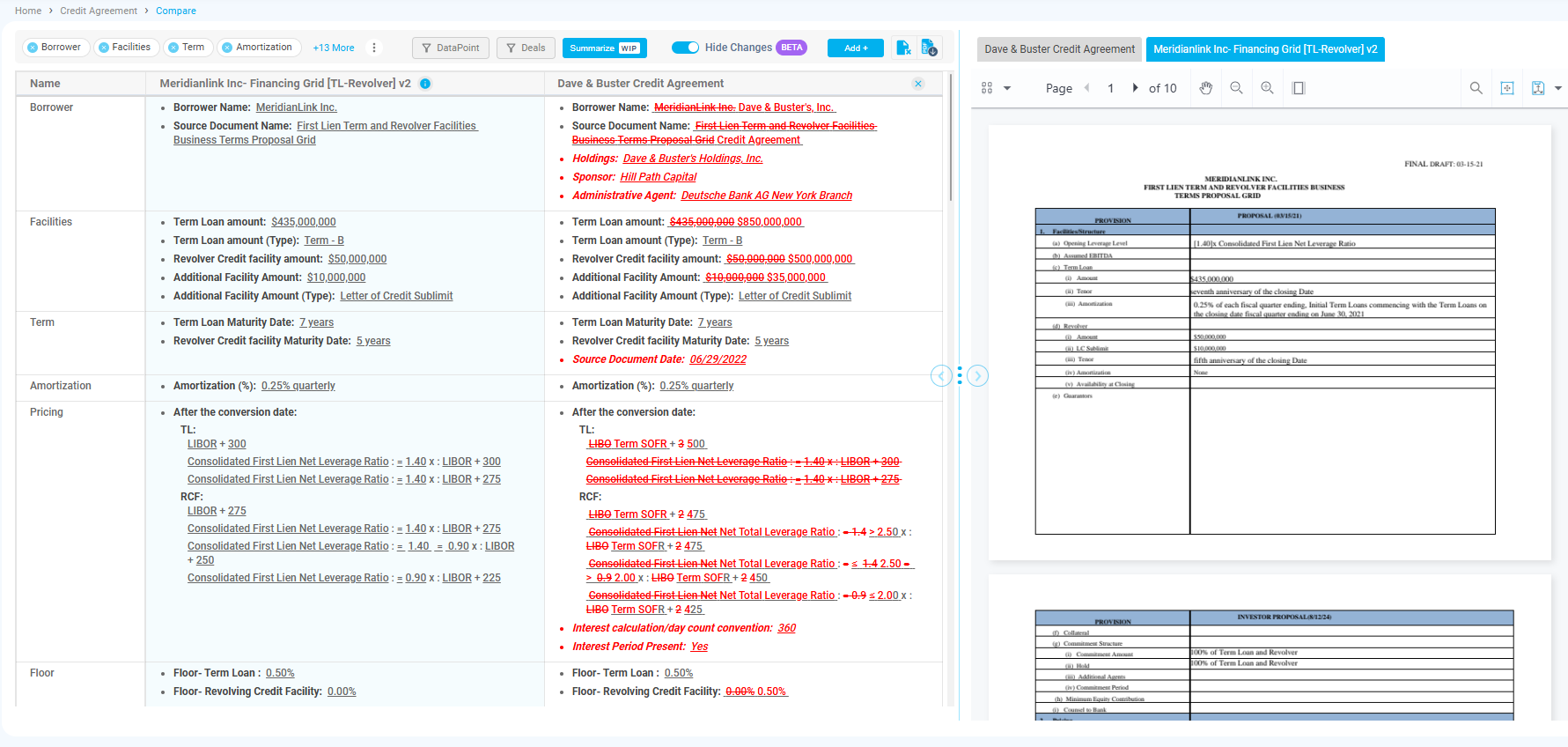Select the Pricing row label
The image size is (1568, 747).
47,412
